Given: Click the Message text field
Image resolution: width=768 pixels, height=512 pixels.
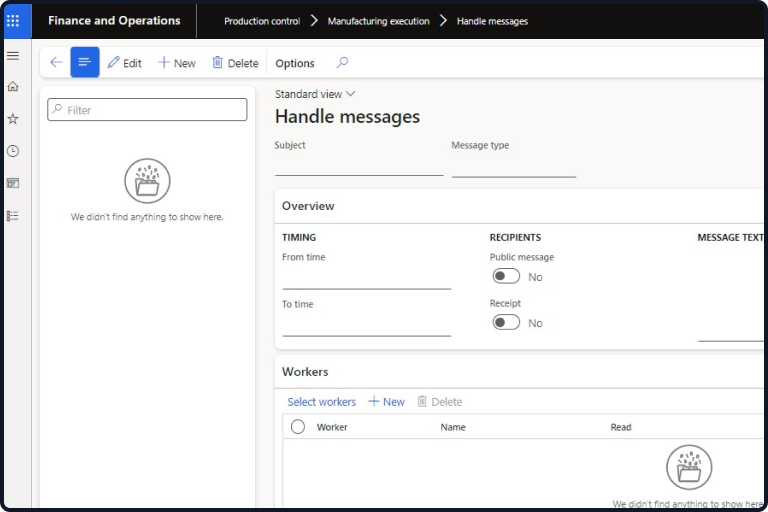Looking at the screenshot, I should click(x=731, y=294).
